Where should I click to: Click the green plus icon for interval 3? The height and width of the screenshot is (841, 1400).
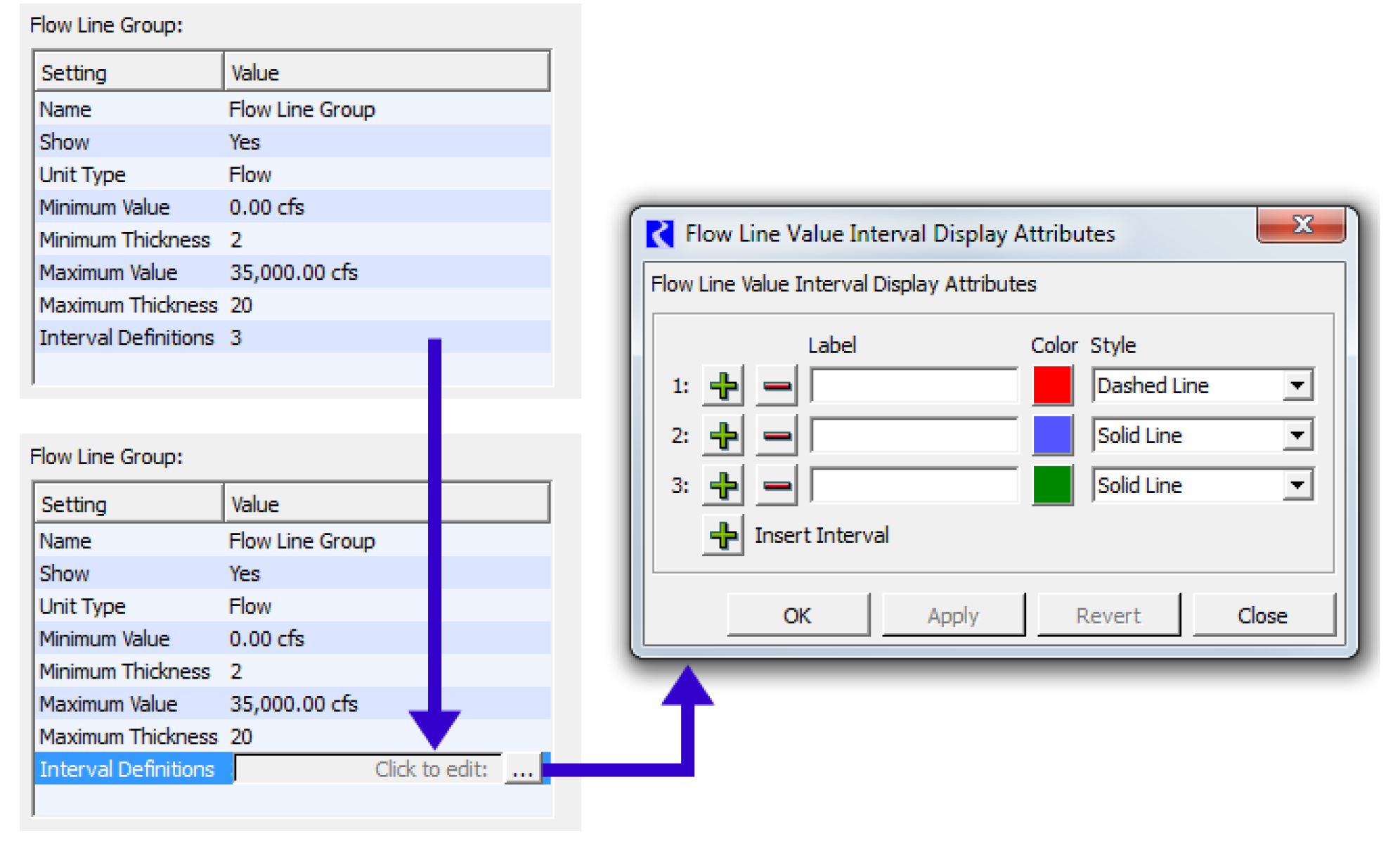tap(722, 485)
